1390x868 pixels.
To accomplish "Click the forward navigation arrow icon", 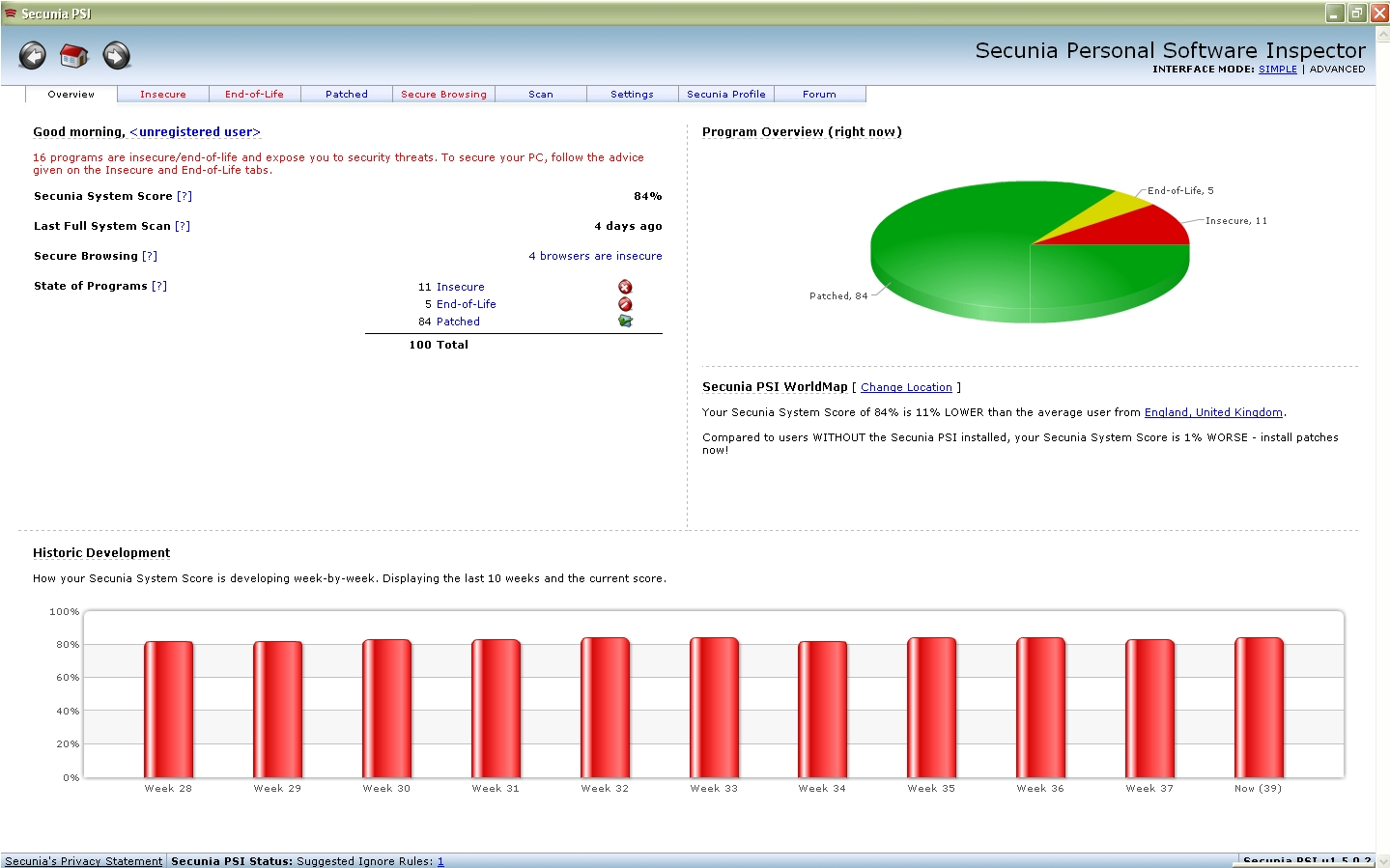I will tap(117, 56).
